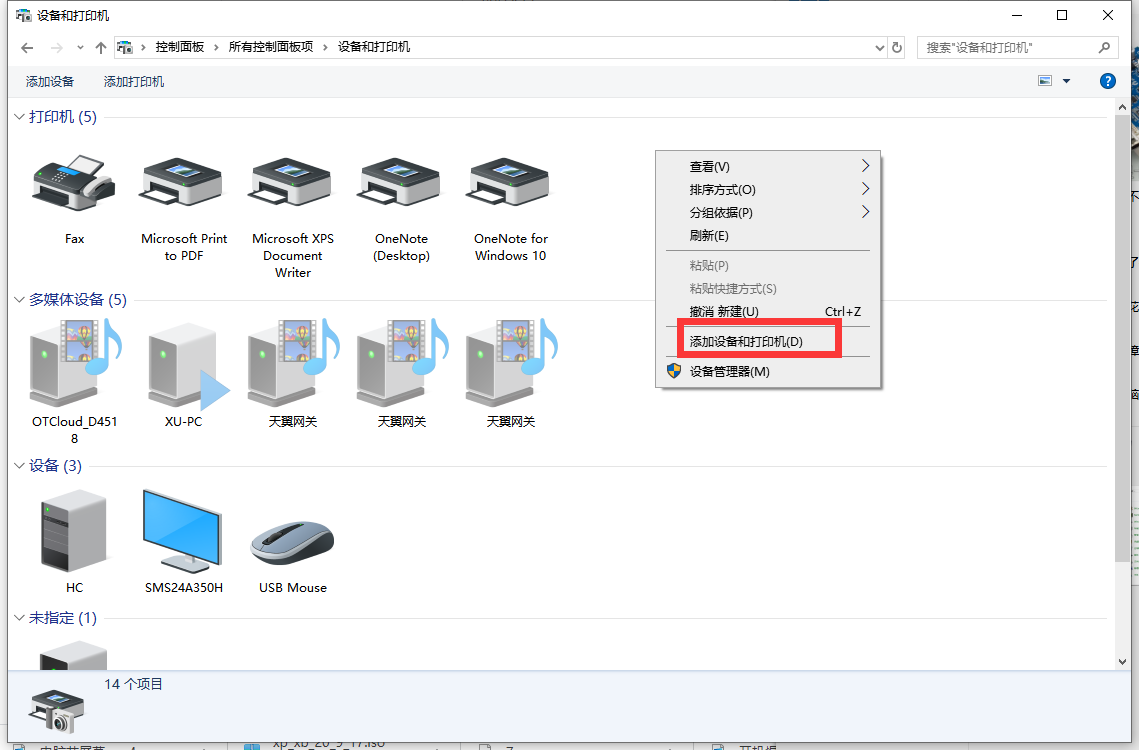Screen dimensions: 1139x750
Task: Go to 所有控制面板项 in breadcrumb
Action: [271, 47]
